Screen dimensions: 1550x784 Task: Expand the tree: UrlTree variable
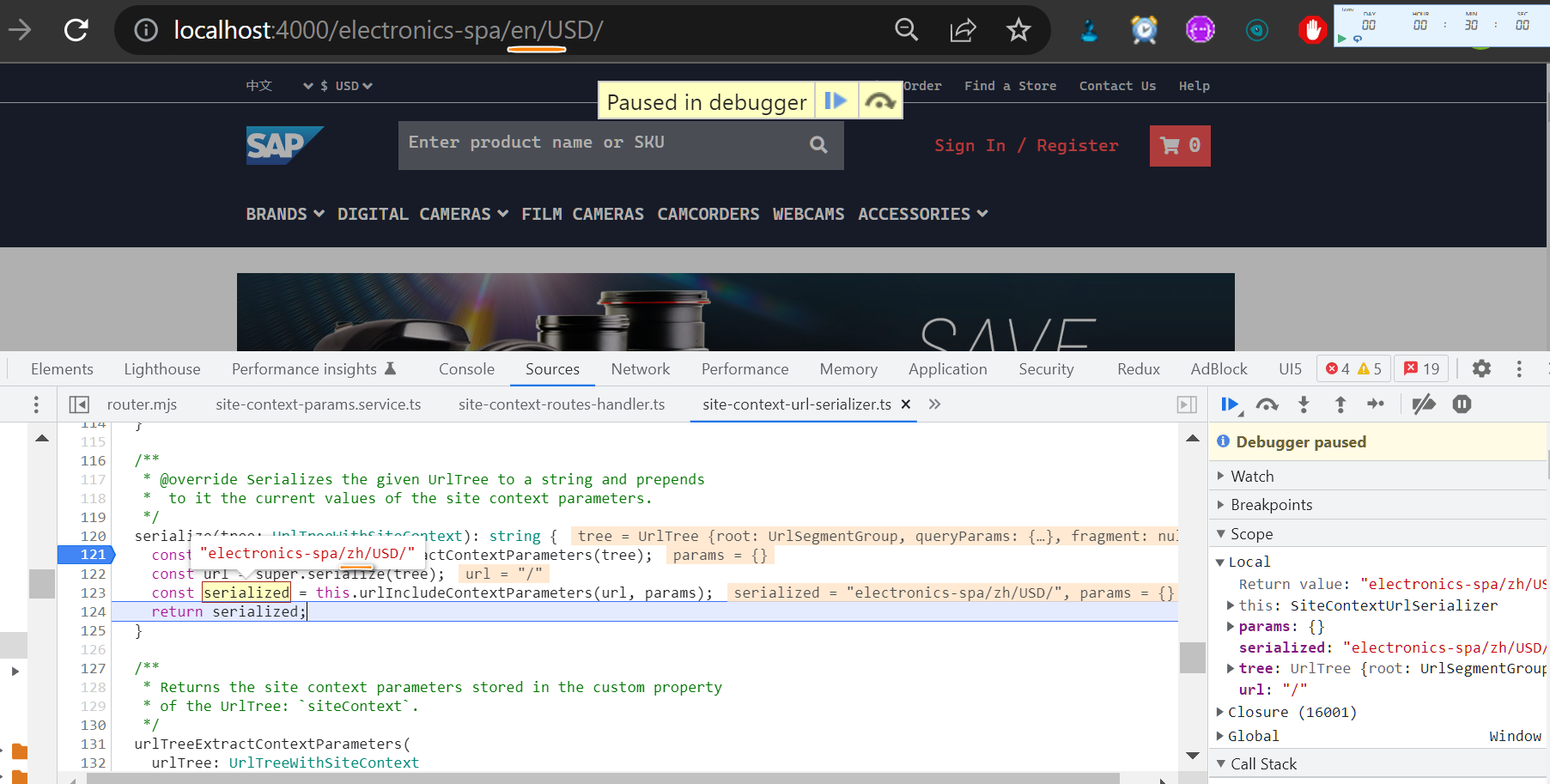pyautogui.click(x=1231, y=669)
